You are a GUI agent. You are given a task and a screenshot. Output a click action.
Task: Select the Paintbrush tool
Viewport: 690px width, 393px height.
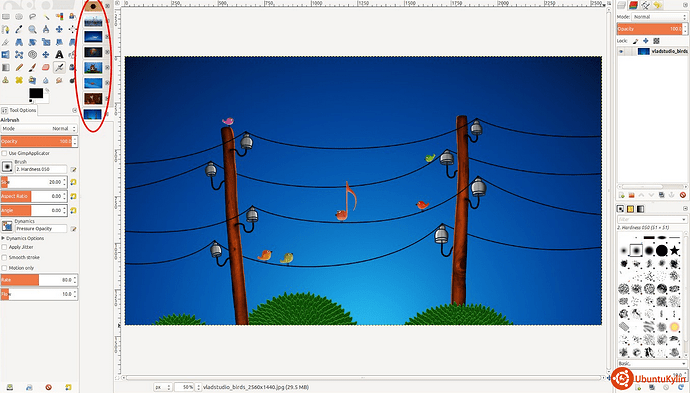pos(33,67)
